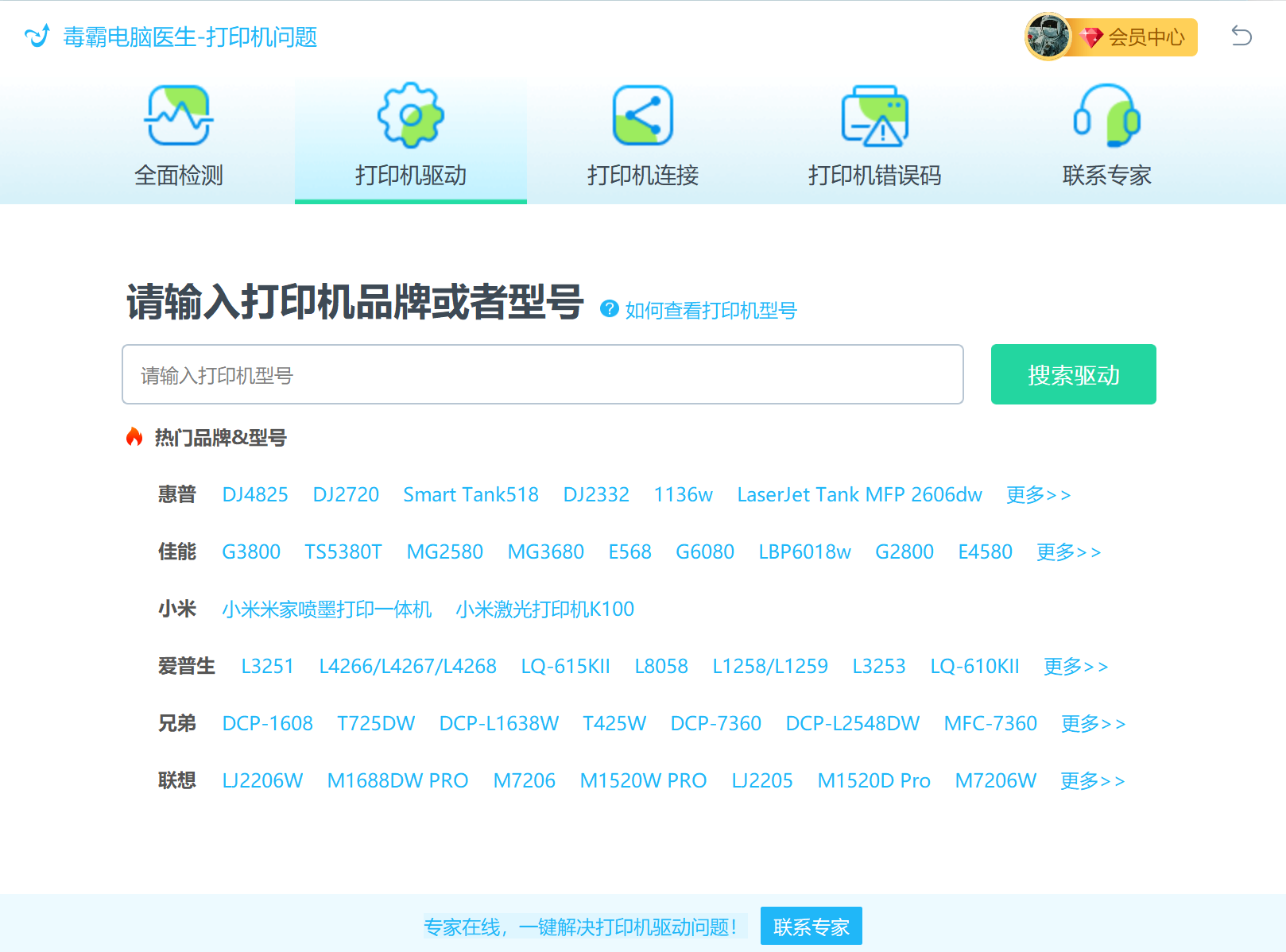Select Lenovo model LJ2206W
This screenshot has width=1286, height=952.
262,780
